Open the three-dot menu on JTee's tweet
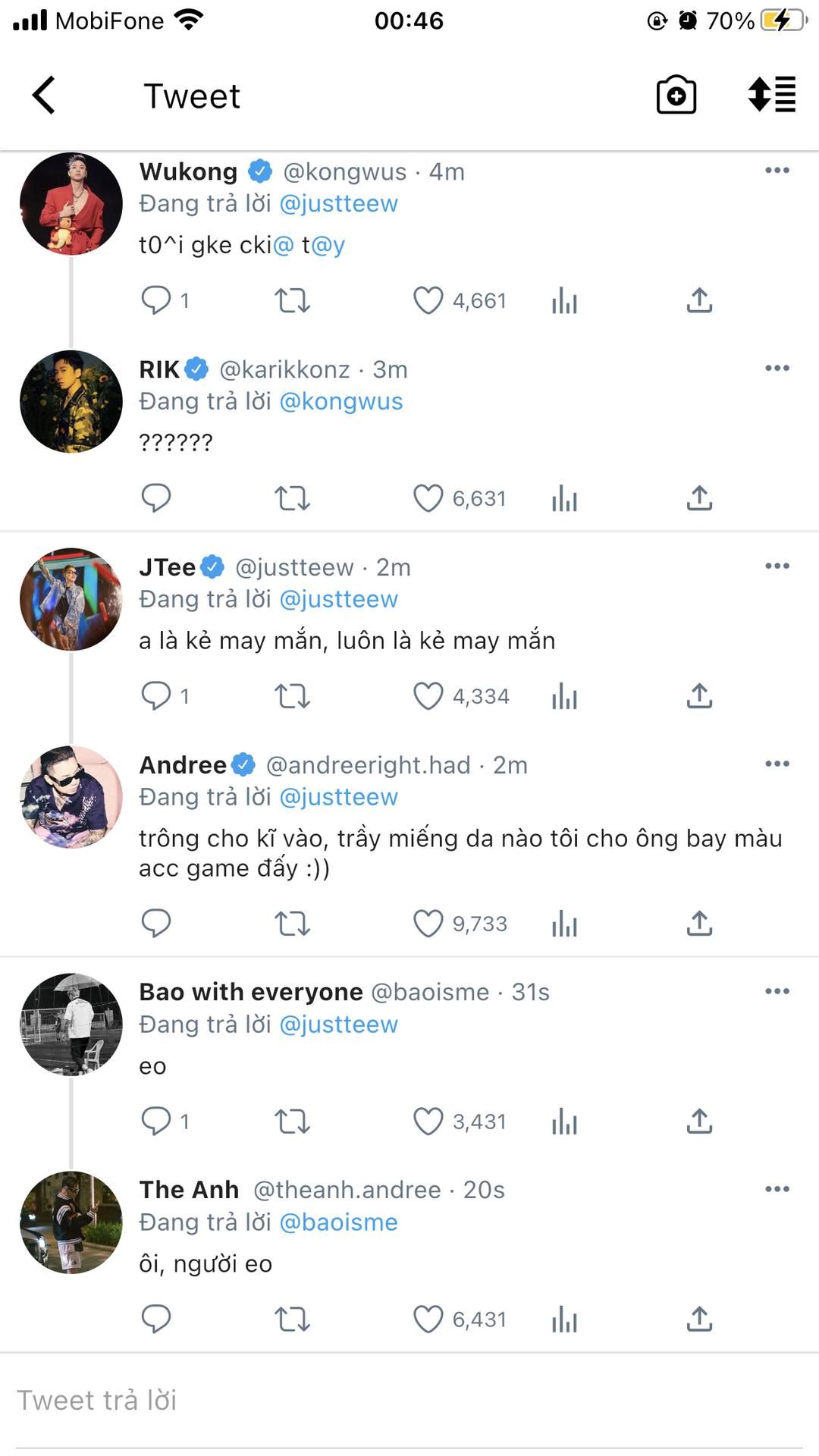Image resolution: width=819 pixels, height=1456 pixels. tap(777, 566)
